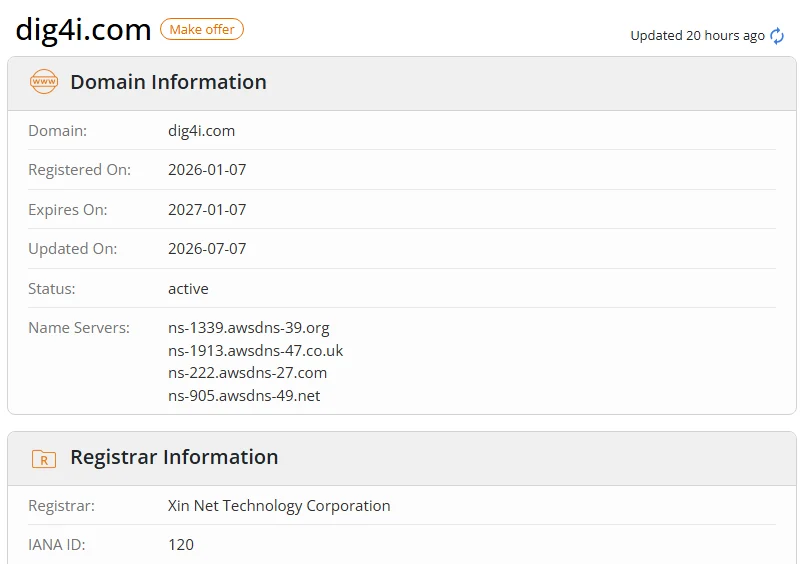Select the domain value dig4i.com in table
804x564 pixels.
coord(202,131)
